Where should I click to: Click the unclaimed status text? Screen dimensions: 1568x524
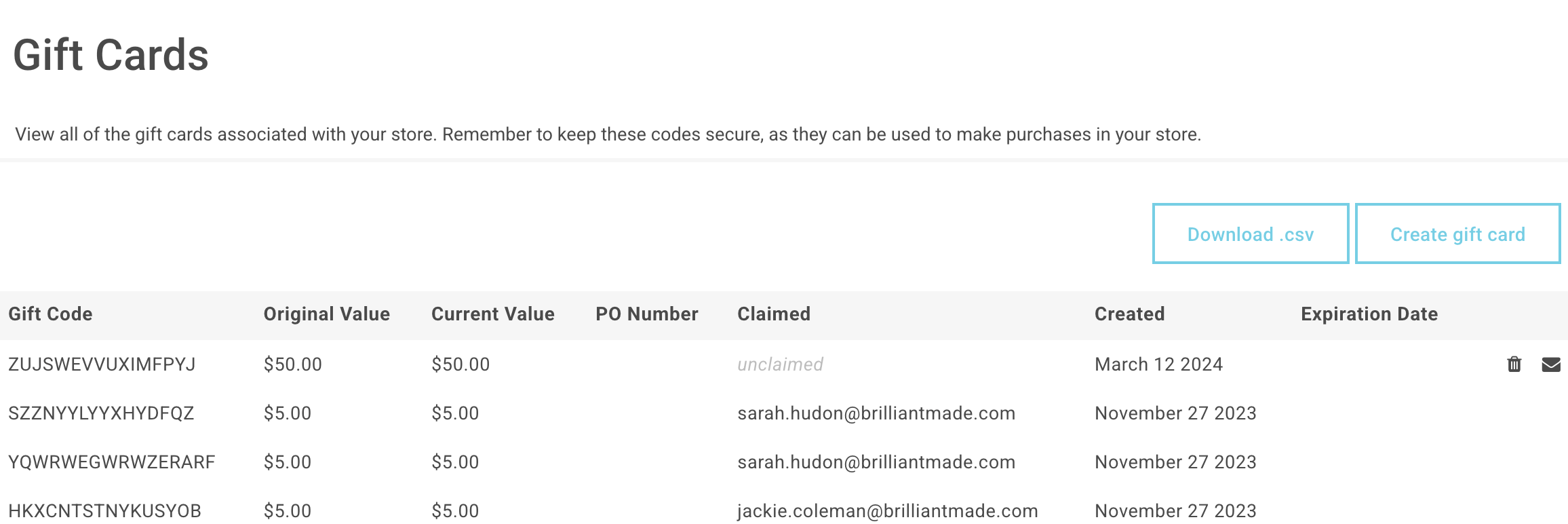pos(780,364)
